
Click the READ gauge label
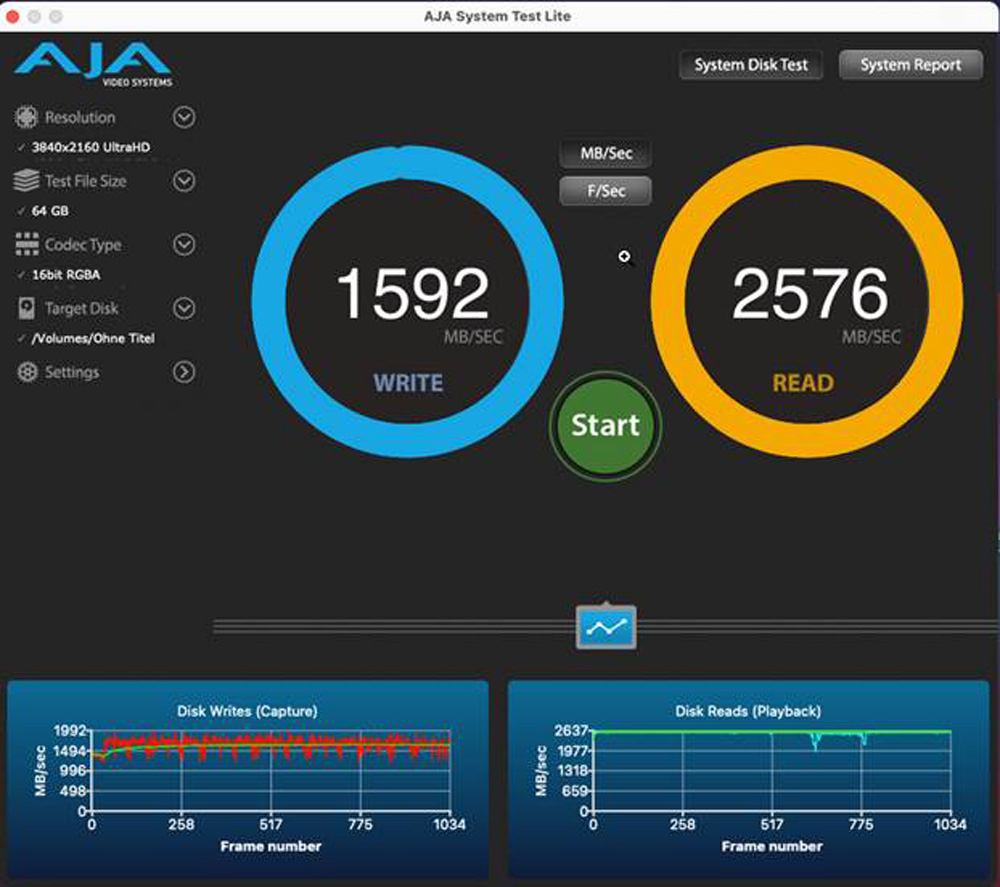tap(803, 383)
